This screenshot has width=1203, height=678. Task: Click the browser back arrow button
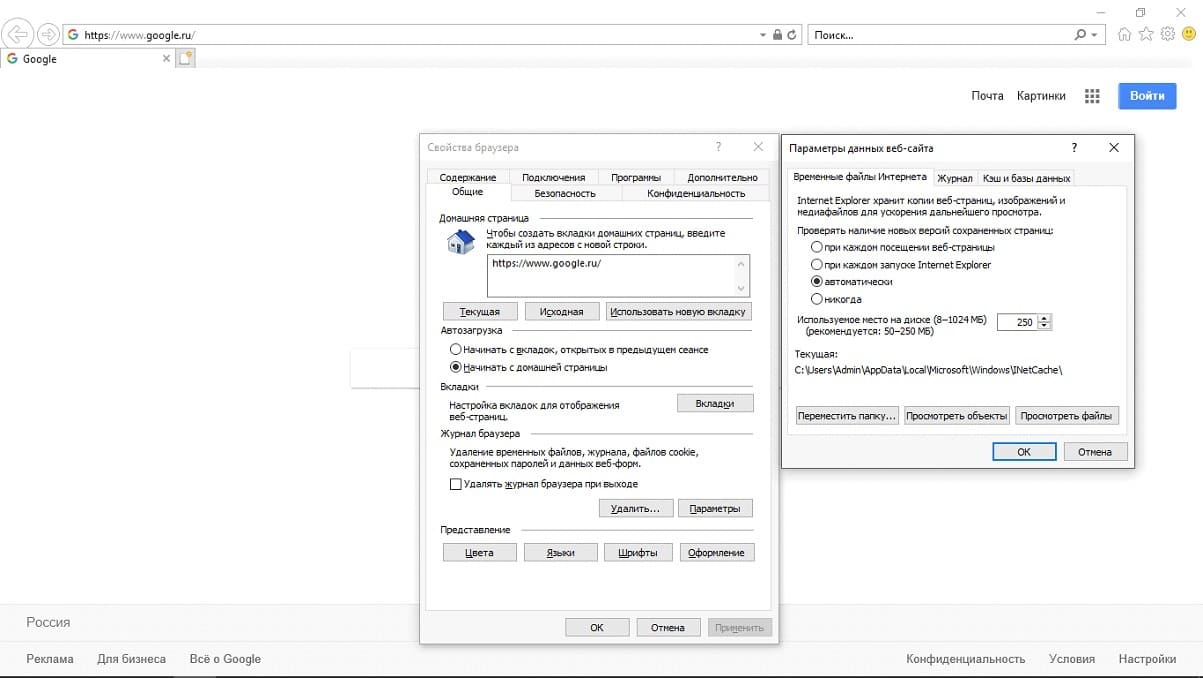pos(17,35)
